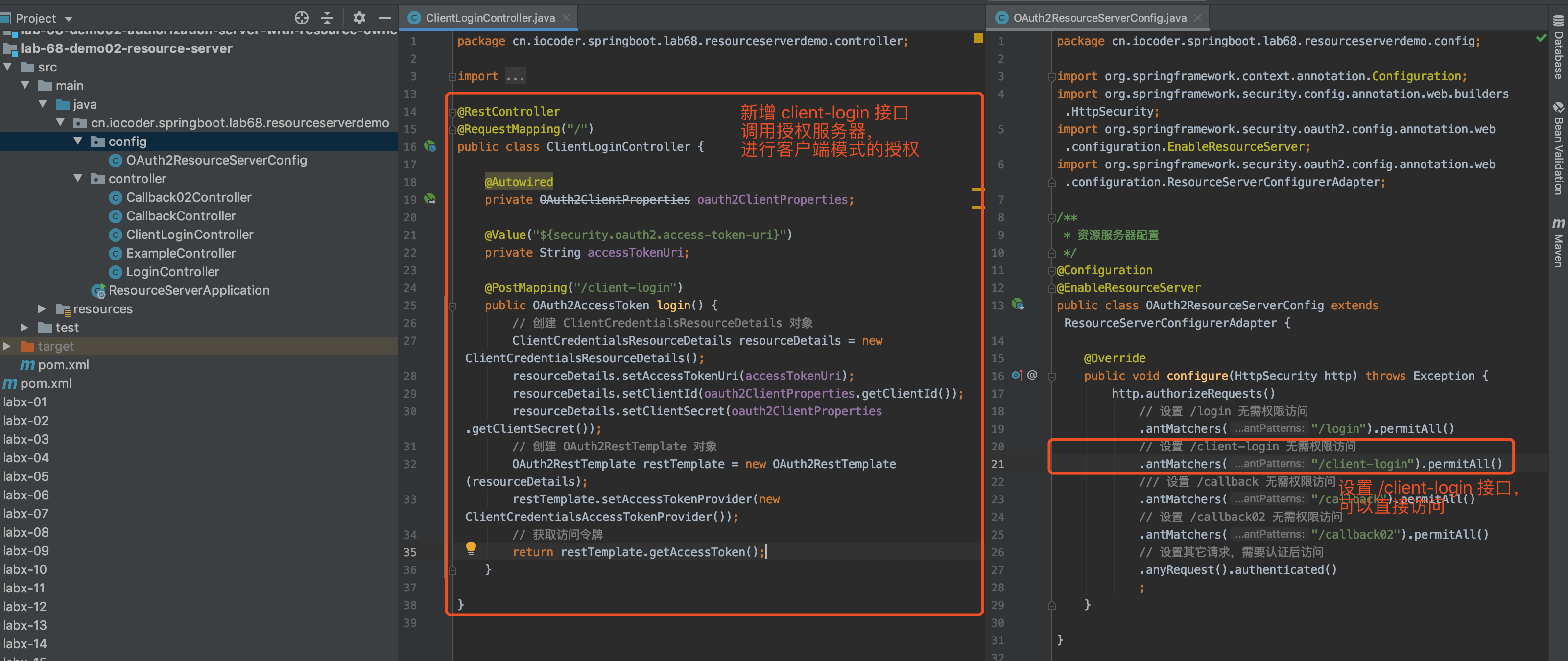Screen dimensions: 1568x661
Task: Open the Project panel settings gear
Action: (x=359, y=18)
